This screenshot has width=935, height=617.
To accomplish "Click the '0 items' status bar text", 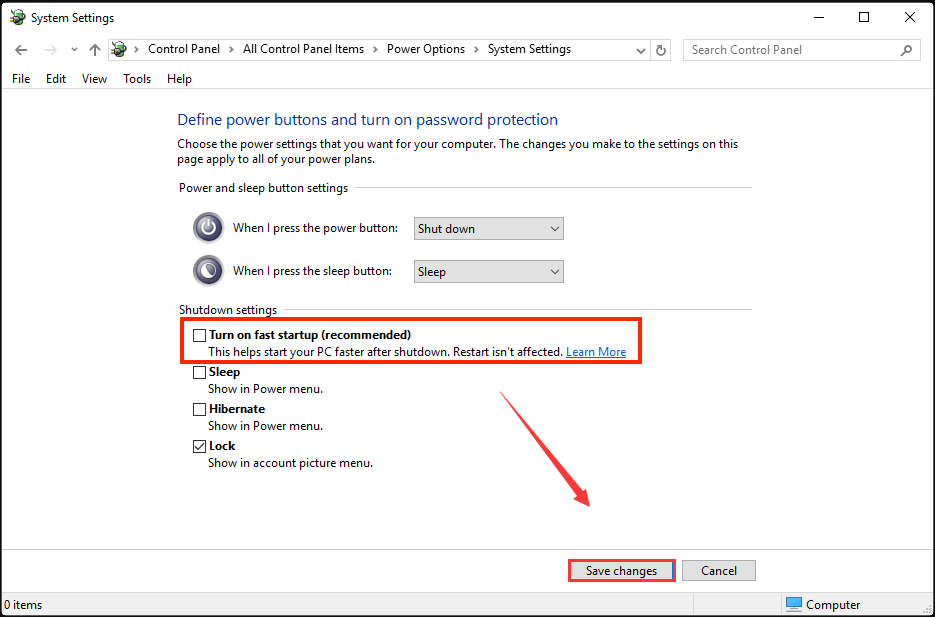I will pos(23,604).
